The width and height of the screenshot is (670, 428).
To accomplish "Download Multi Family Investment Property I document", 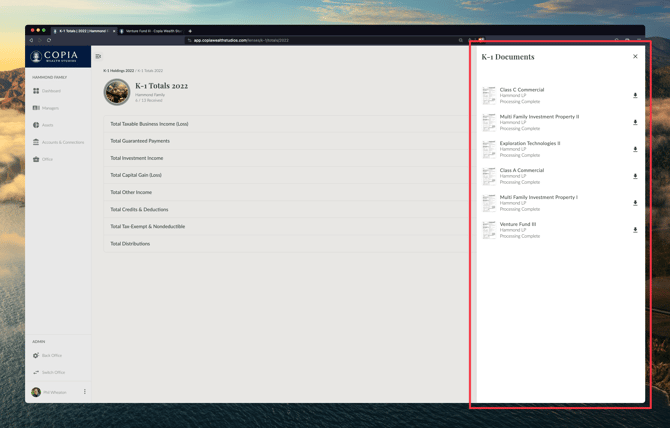I will click(x=635, y=203).
